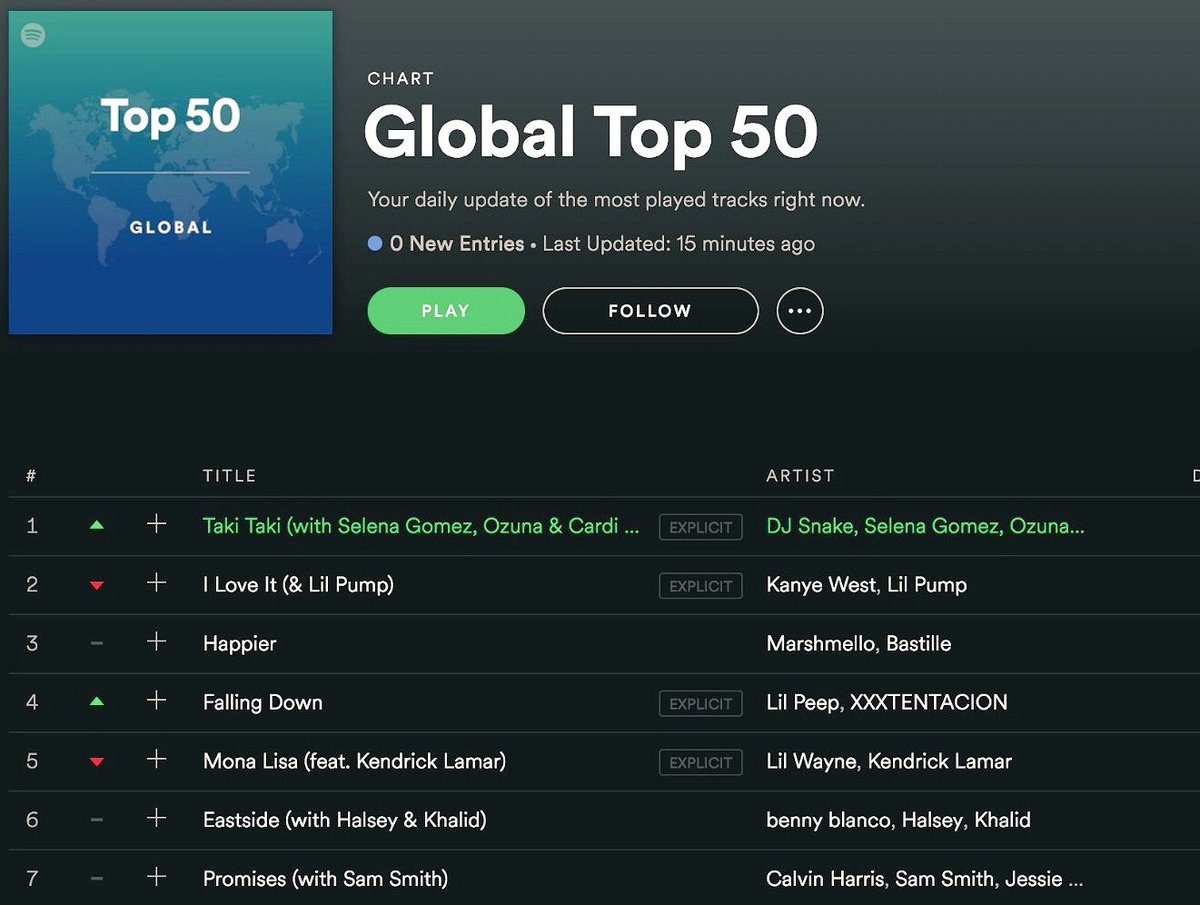
Task: Follow the Global Top 50 chart
Action: [650, 311]
